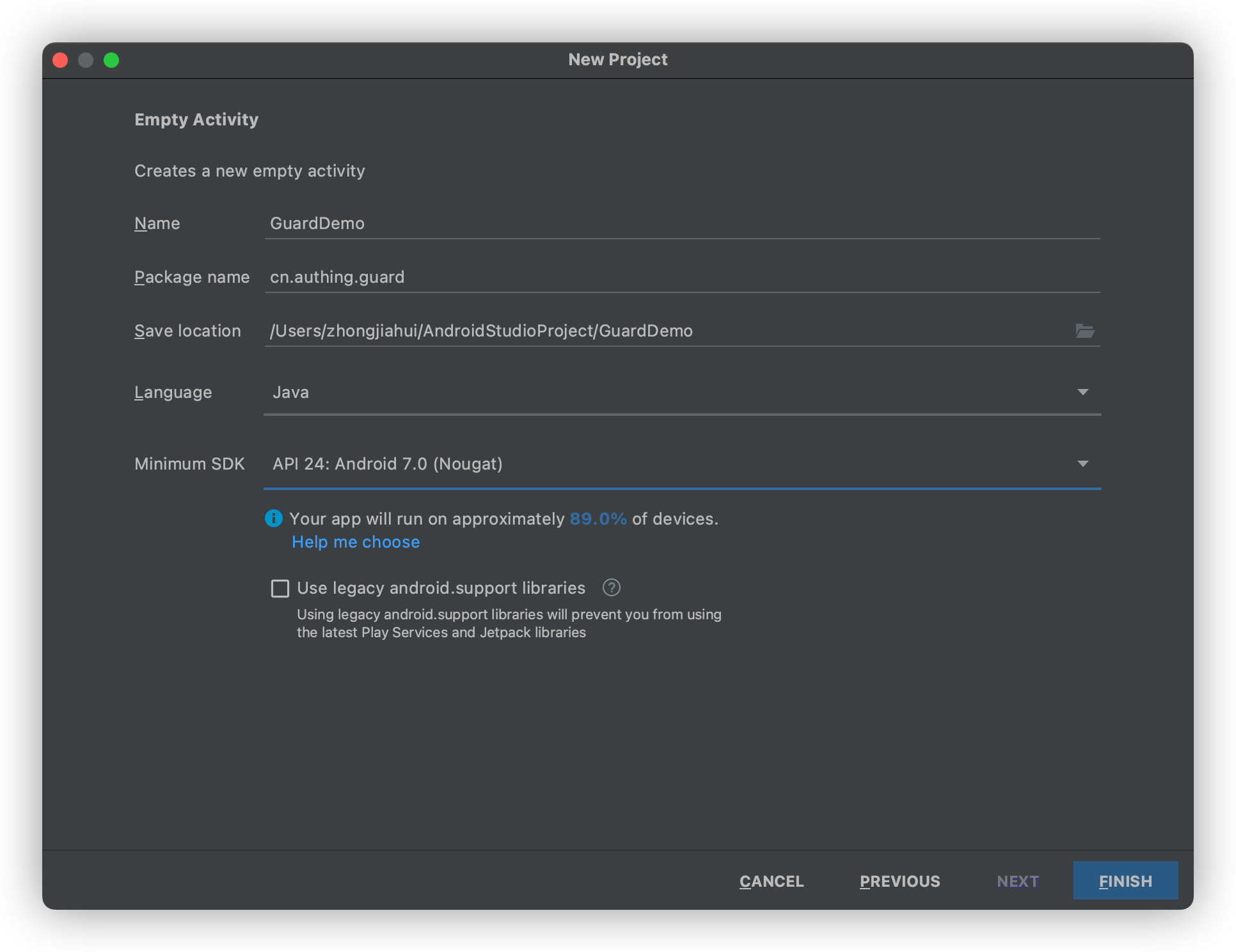Click the Cancel button
This screenshot has height=952, width=1236.
(x=772, y=881)
